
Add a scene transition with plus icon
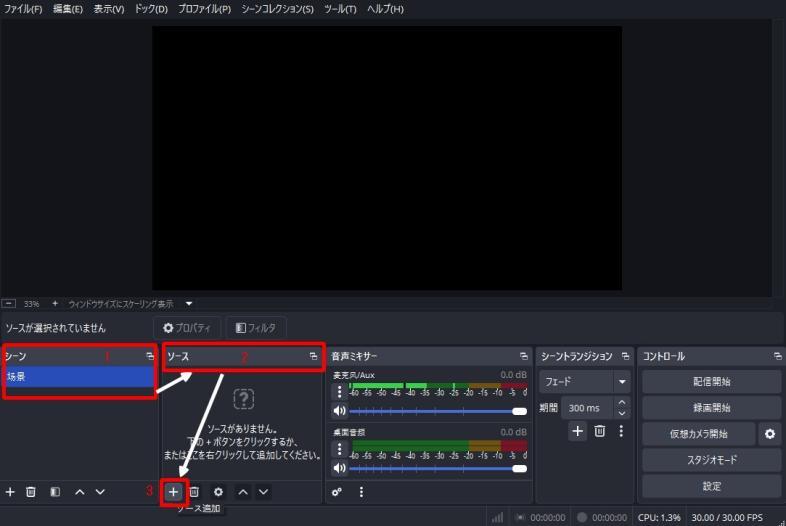tap(577, 431)
